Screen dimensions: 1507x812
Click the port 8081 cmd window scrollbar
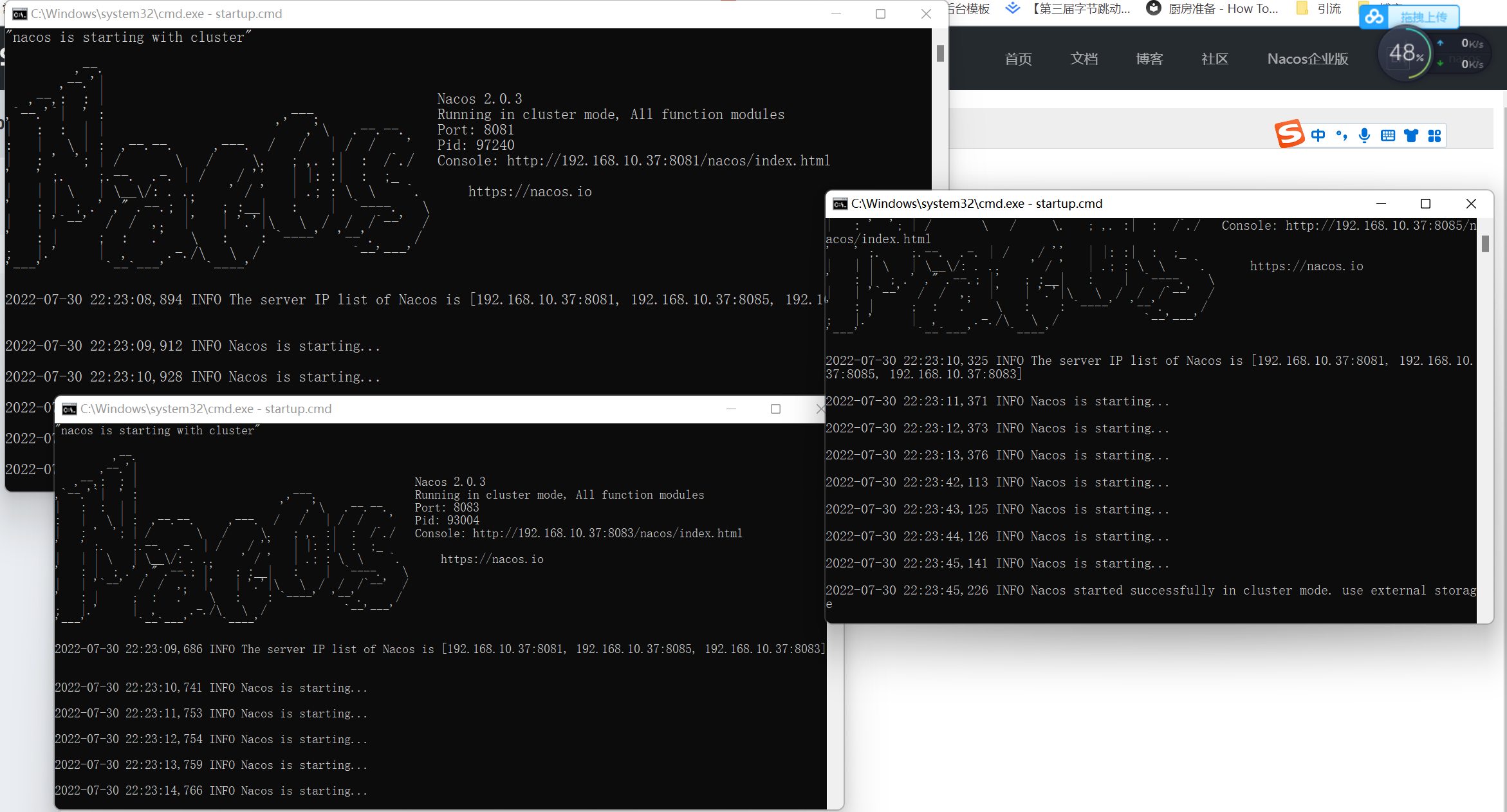[x=940, y=53]
